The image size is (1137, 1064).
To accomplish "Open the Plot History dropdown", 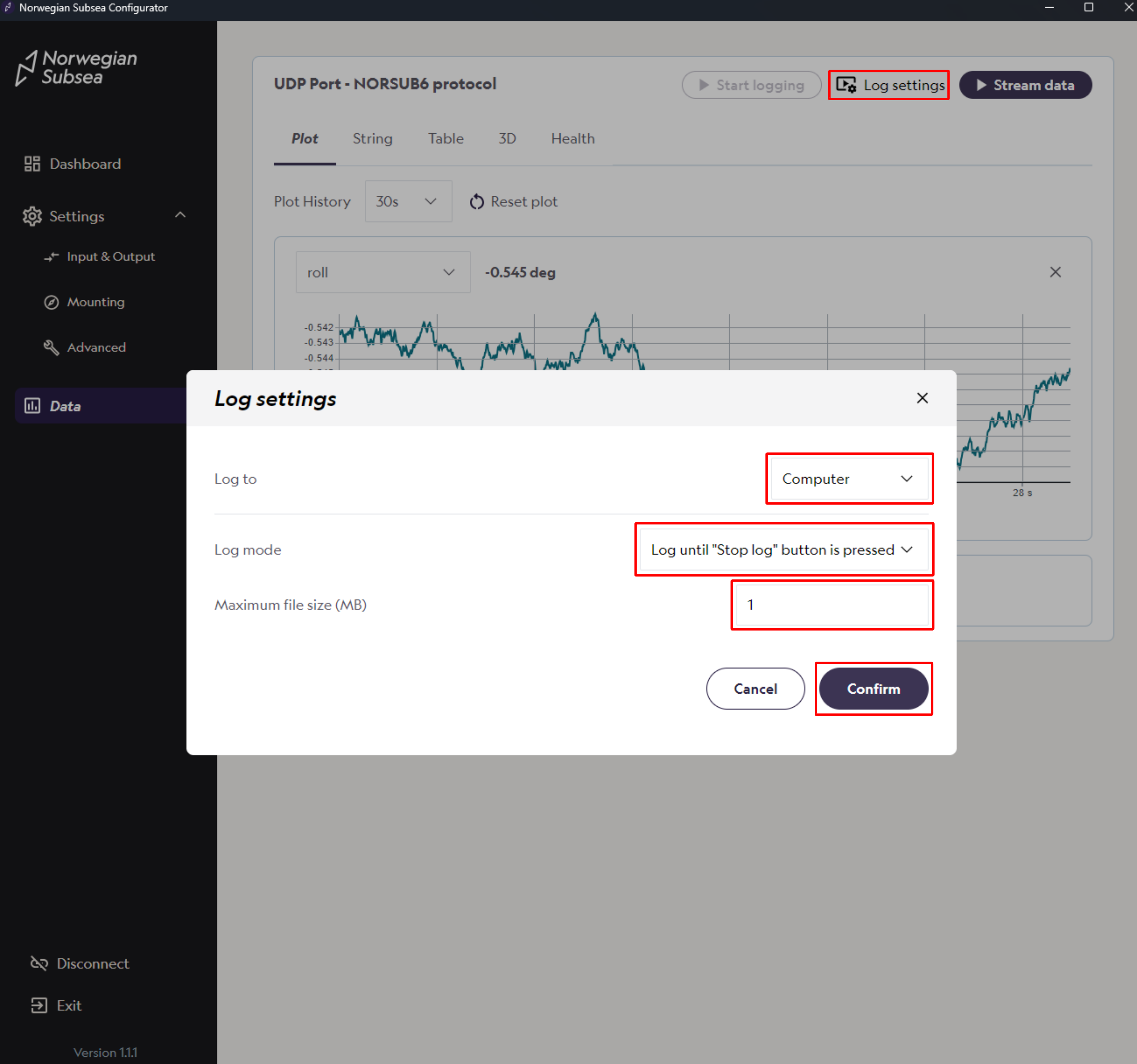I will point(408,201).
